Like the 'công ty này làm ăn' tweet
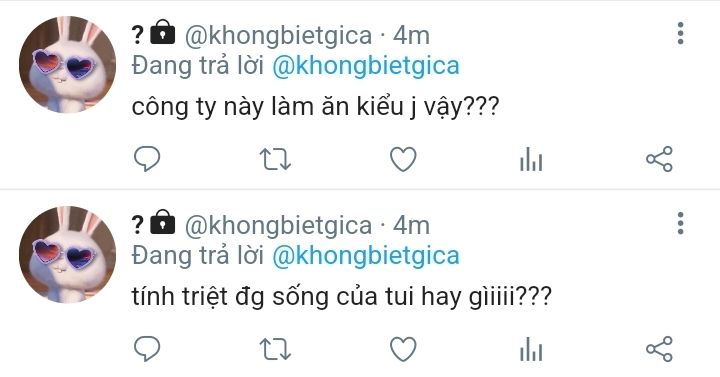Viewport: 720px width, 377px height. (403, 159)
